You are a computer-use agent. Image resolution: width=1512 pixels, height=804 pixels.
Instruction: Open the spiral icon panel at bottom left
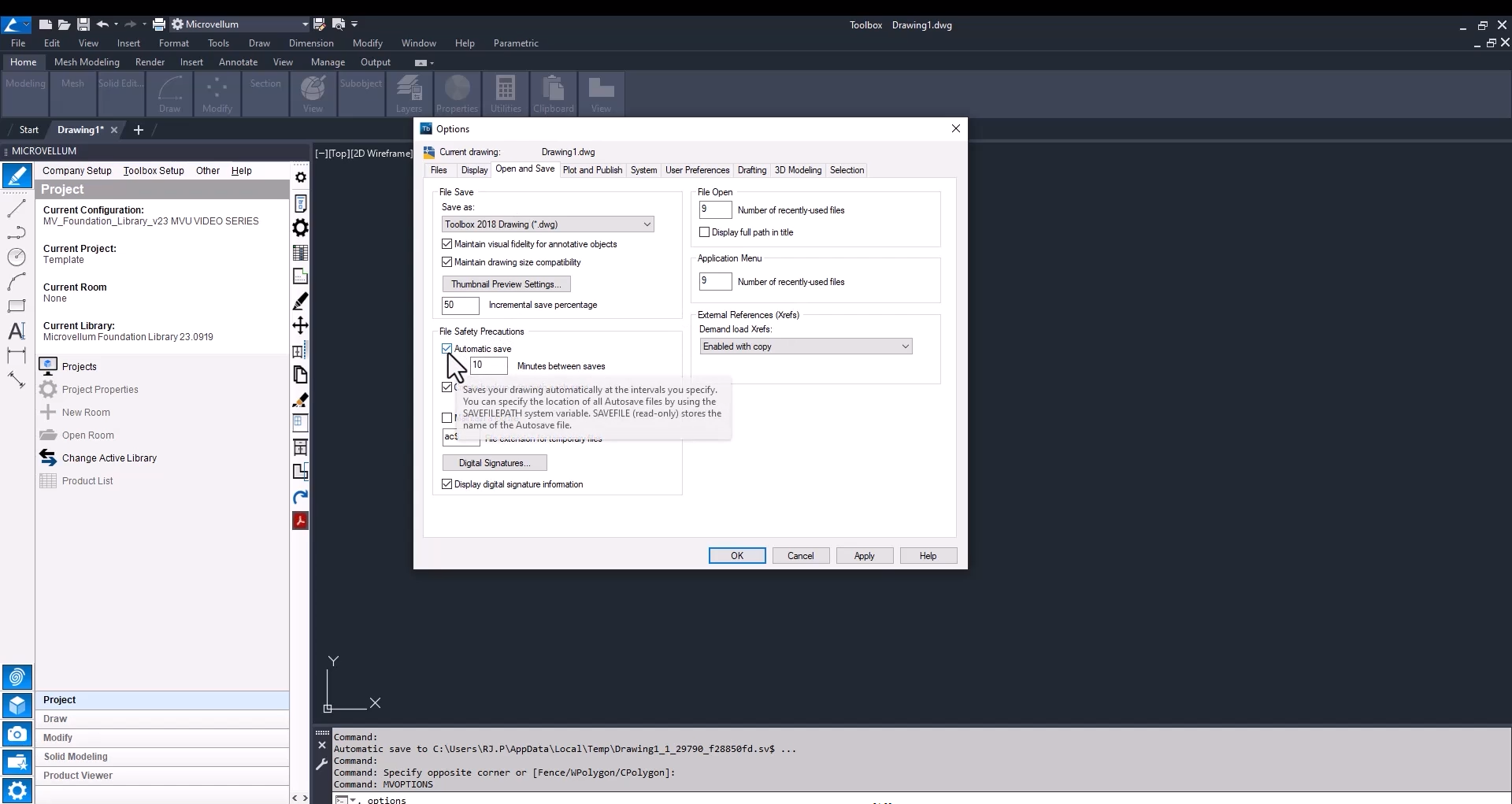[17, 677]
